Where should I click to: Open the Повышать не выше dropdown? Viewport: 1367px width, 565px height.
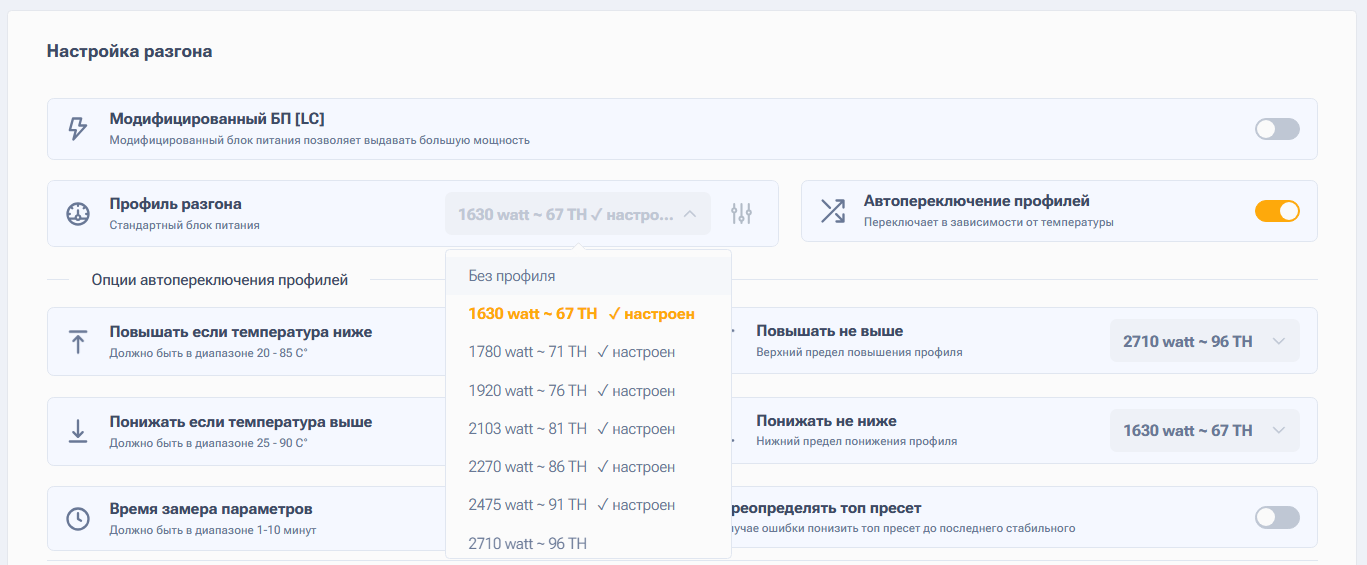pyautogui.click(x=1204, y=341)
